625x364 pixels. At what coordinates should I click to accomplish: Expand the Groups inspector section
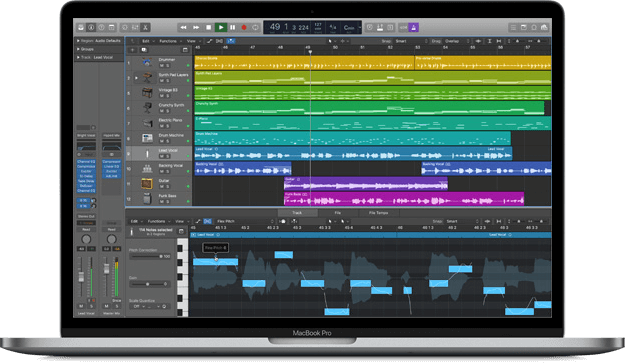[78, 49]
